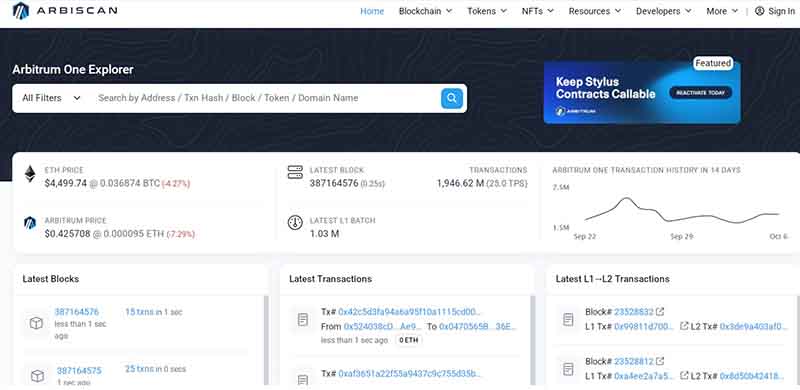
Task: Click the document icon for Tx 0xaf3651a22f55a
Action: (303, 380)
